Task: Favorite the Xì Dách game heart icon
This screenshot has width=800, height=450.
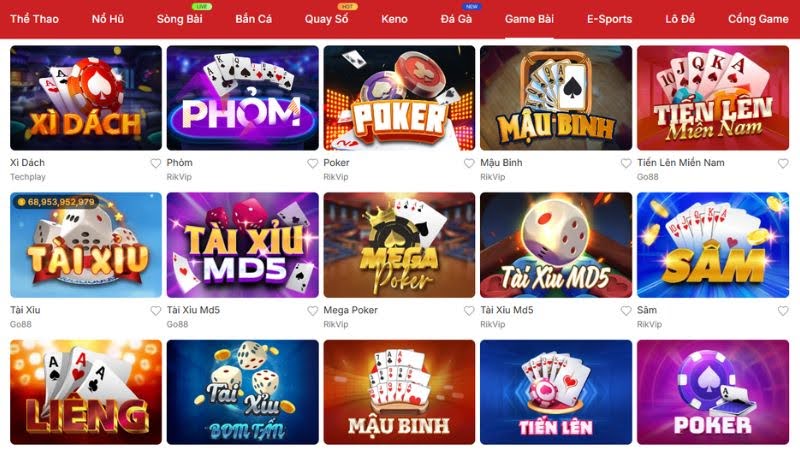Action: tap(156, 163)
